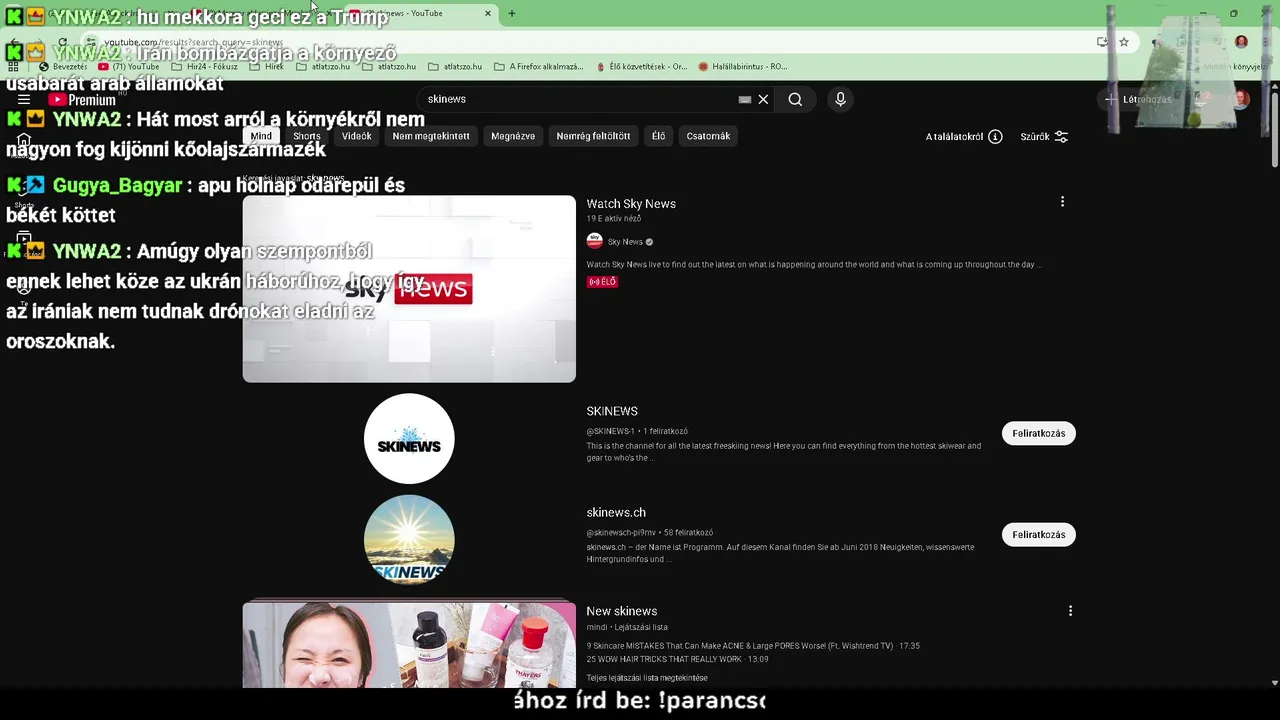Open the 25 WOW HAIR TRICKS video entry
Screen dimensions: 1280x720
point(677,660)
